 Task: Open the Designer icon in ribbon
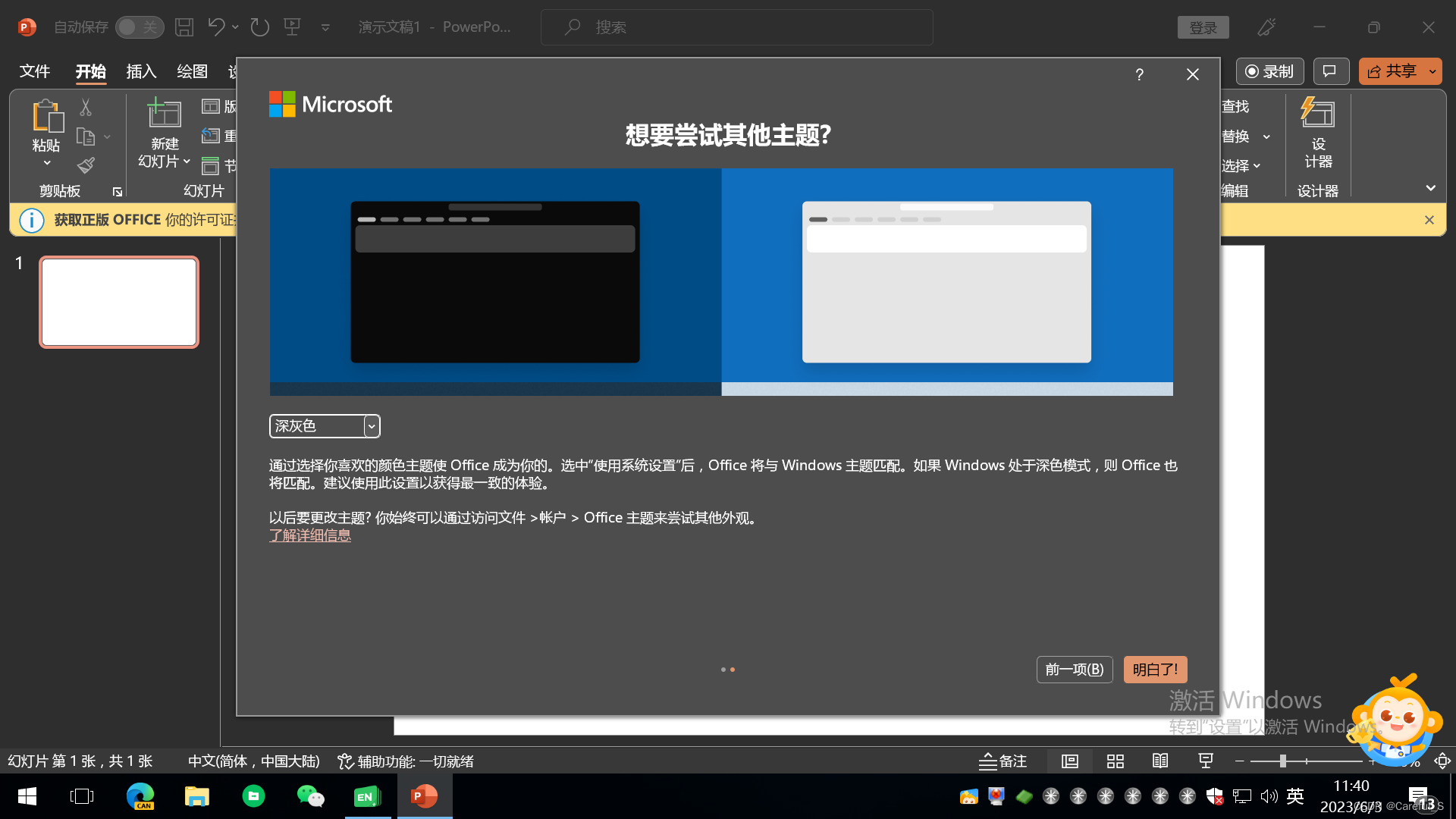point(1318,114)
